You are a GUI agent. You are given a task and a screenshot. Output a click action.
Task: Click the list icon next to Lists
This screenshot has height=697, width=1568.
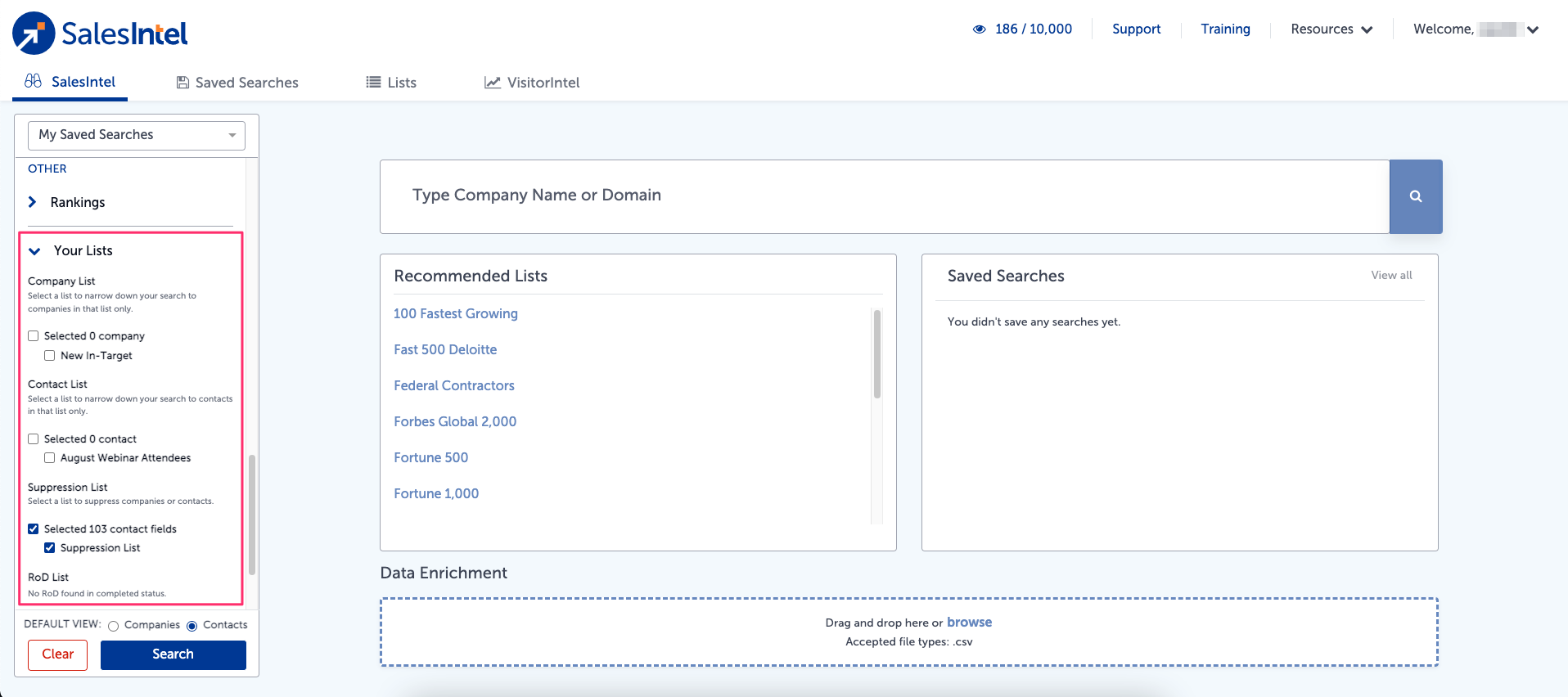pos(373,82)
